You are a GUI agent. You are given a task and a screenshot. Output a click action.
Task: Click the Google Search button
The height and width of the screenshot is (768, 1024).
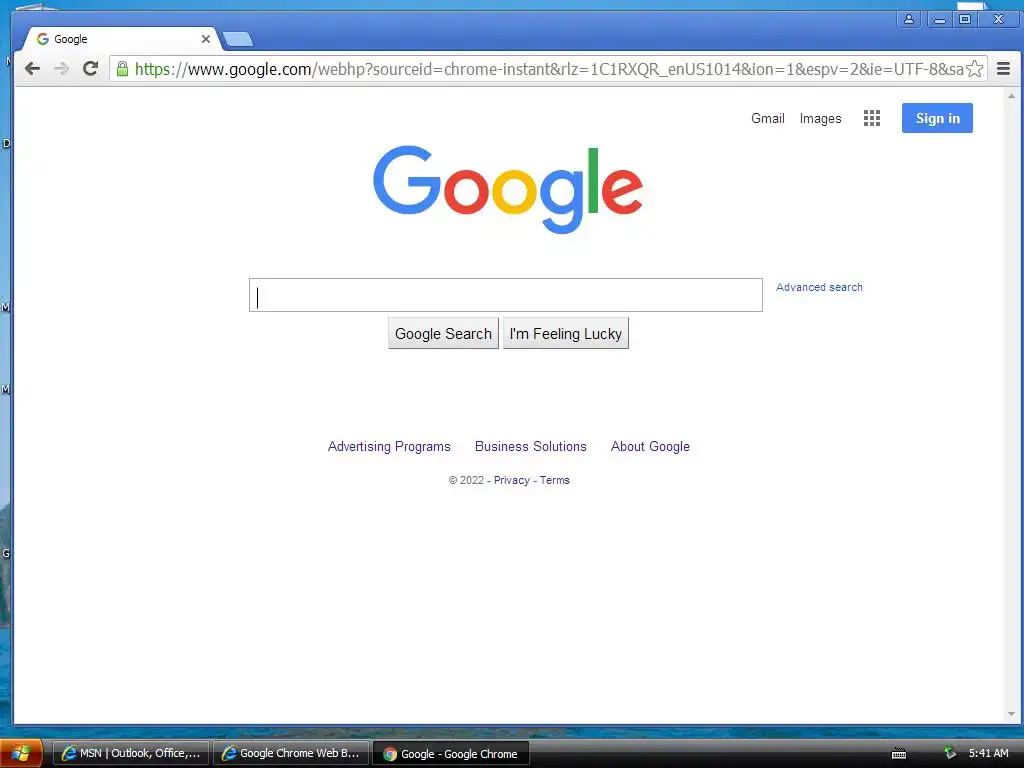(x=443, y=334)
